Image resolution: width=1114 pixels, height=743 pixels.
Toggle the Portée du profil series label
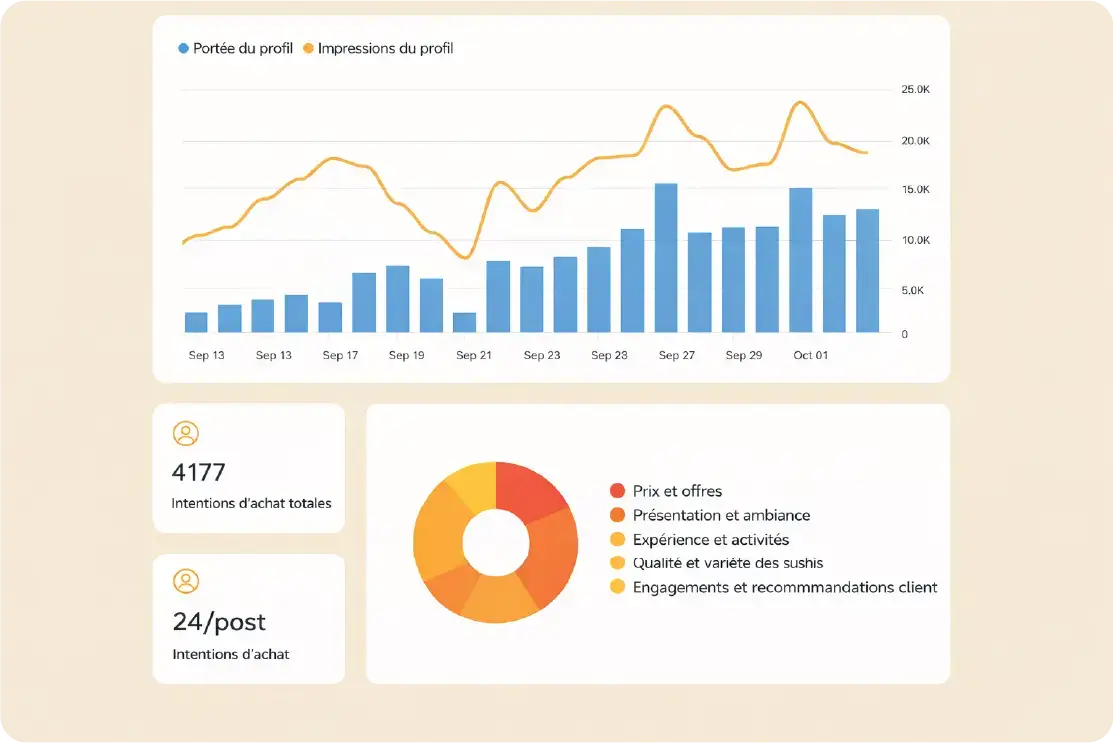tap(243, 48)
